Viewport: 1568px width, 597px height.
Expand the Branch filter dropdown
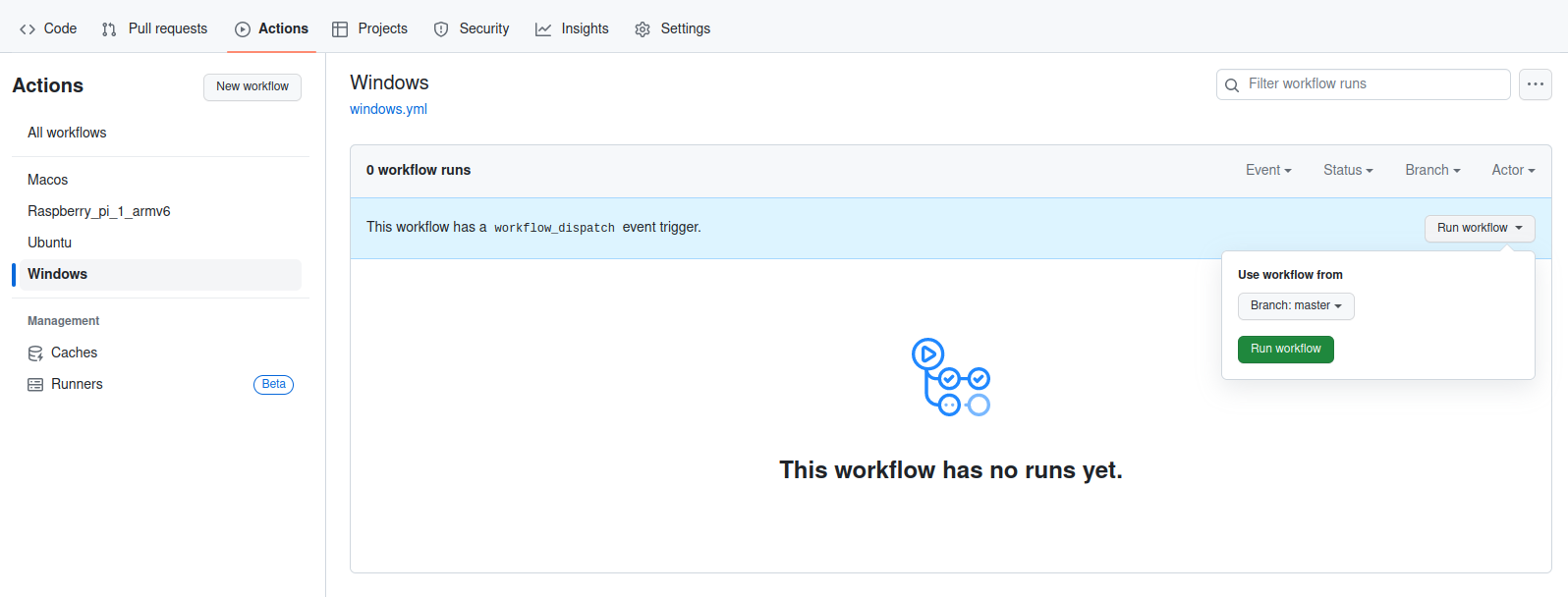pyautogui.click(x=1432, y=170)
